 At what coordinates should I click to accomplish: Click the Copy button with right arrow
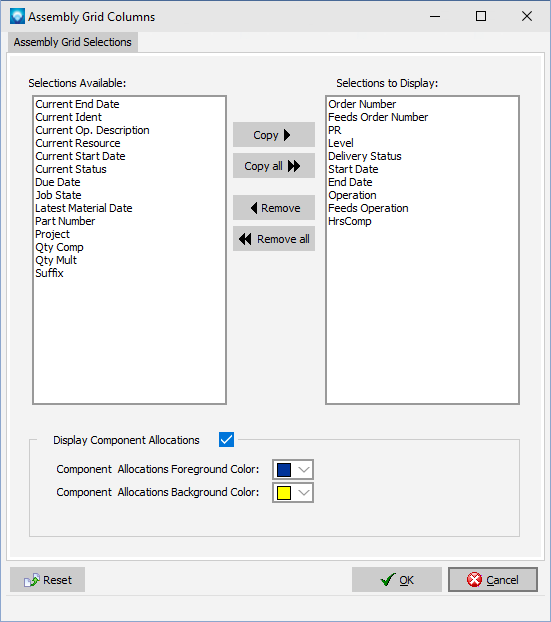(x=274, y=135)
